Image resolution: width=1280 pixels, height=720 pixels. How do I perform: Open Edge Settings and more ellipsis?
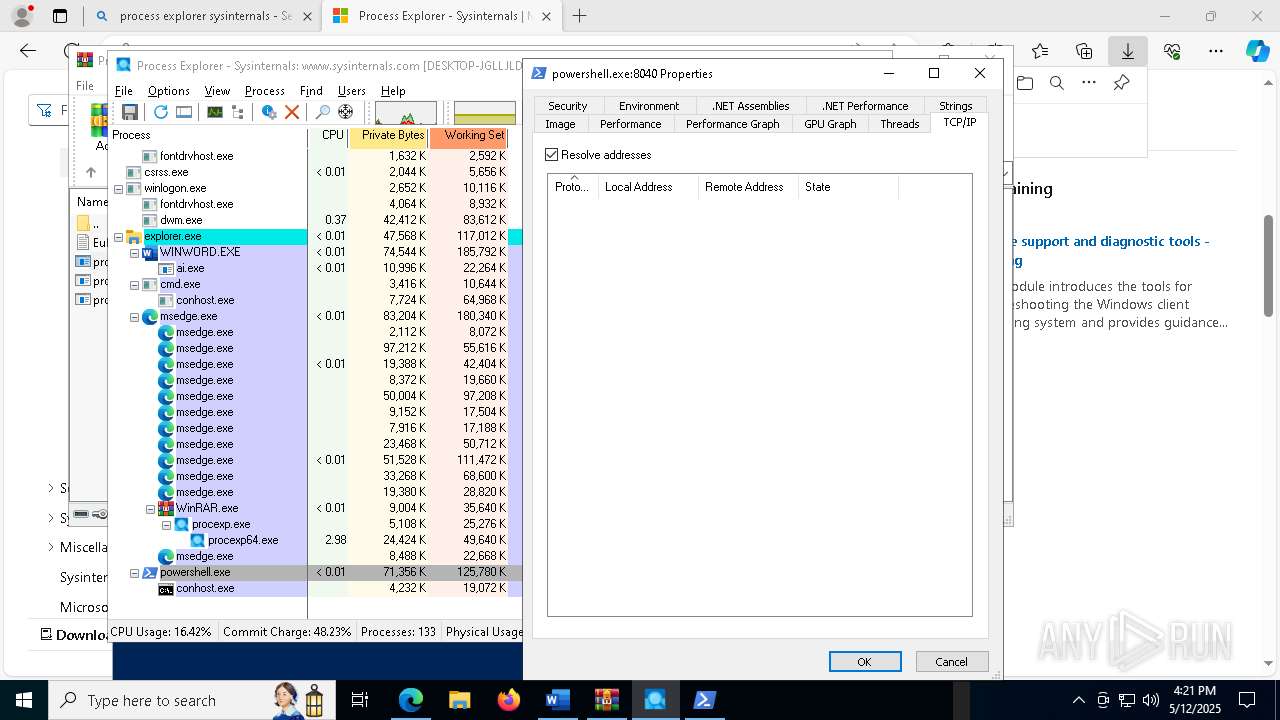(1216, 51)
